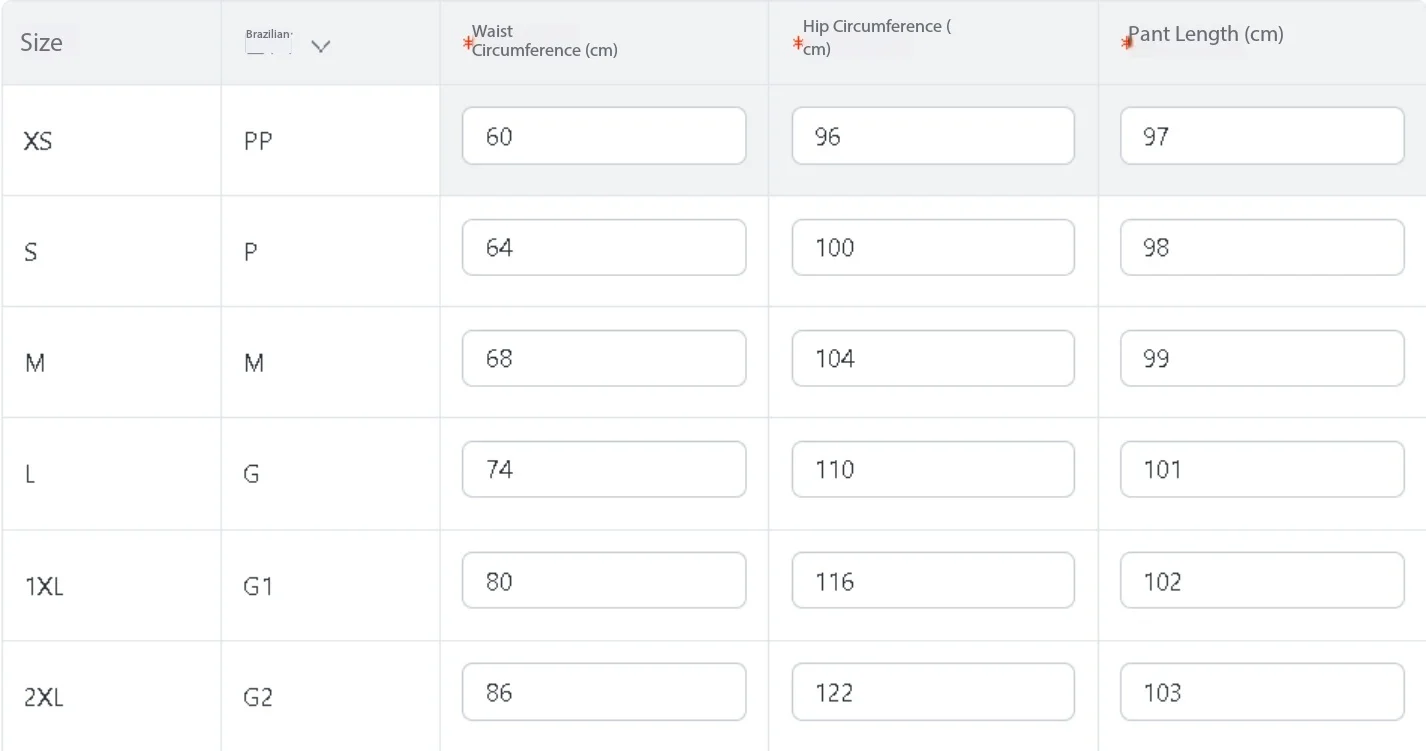Select XS hip circumference field showing 96

pyautogui.click(x=933, y=136)
